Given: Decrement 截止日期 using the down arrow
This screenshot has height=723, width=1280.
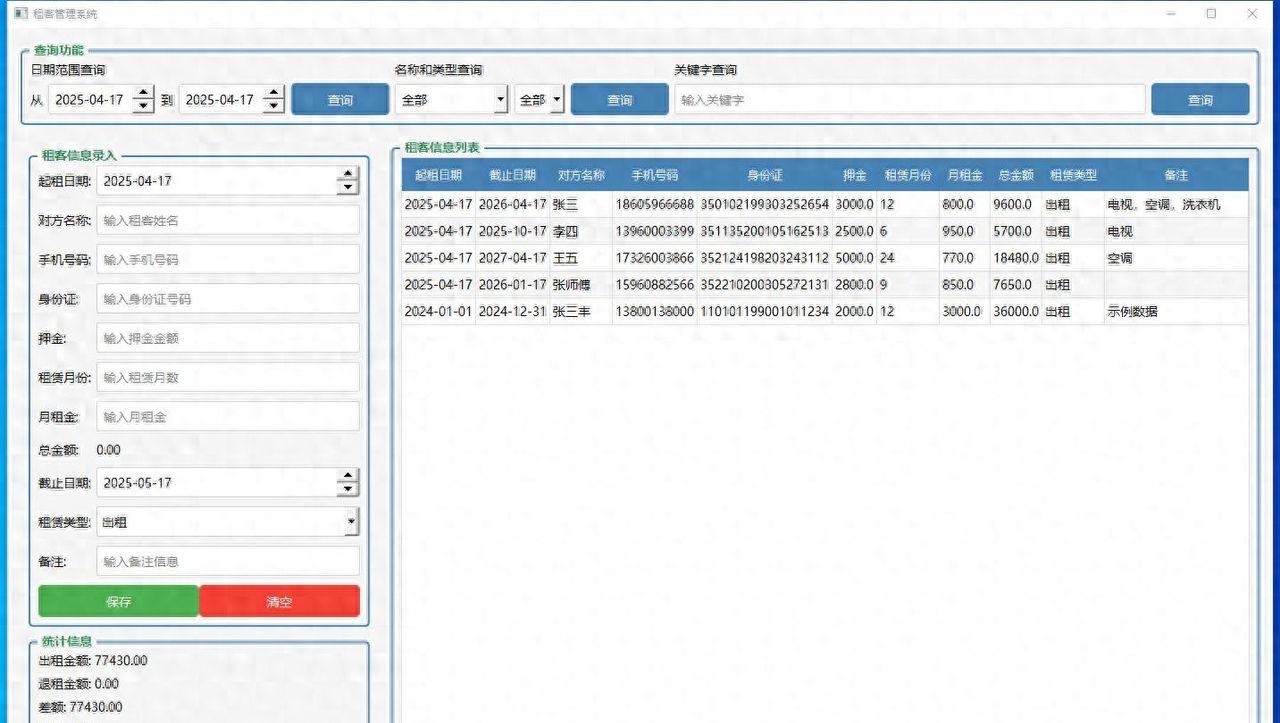Looking at the screenshot, I should tap(347, 489).
